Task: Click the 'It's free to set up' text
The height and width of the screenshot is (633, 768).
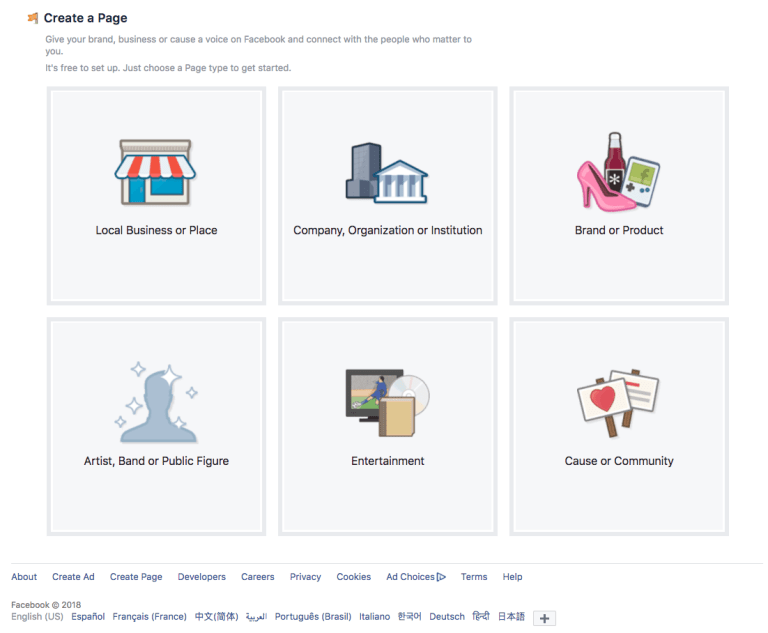Action: pyautogui.click(x=168, y=68)
